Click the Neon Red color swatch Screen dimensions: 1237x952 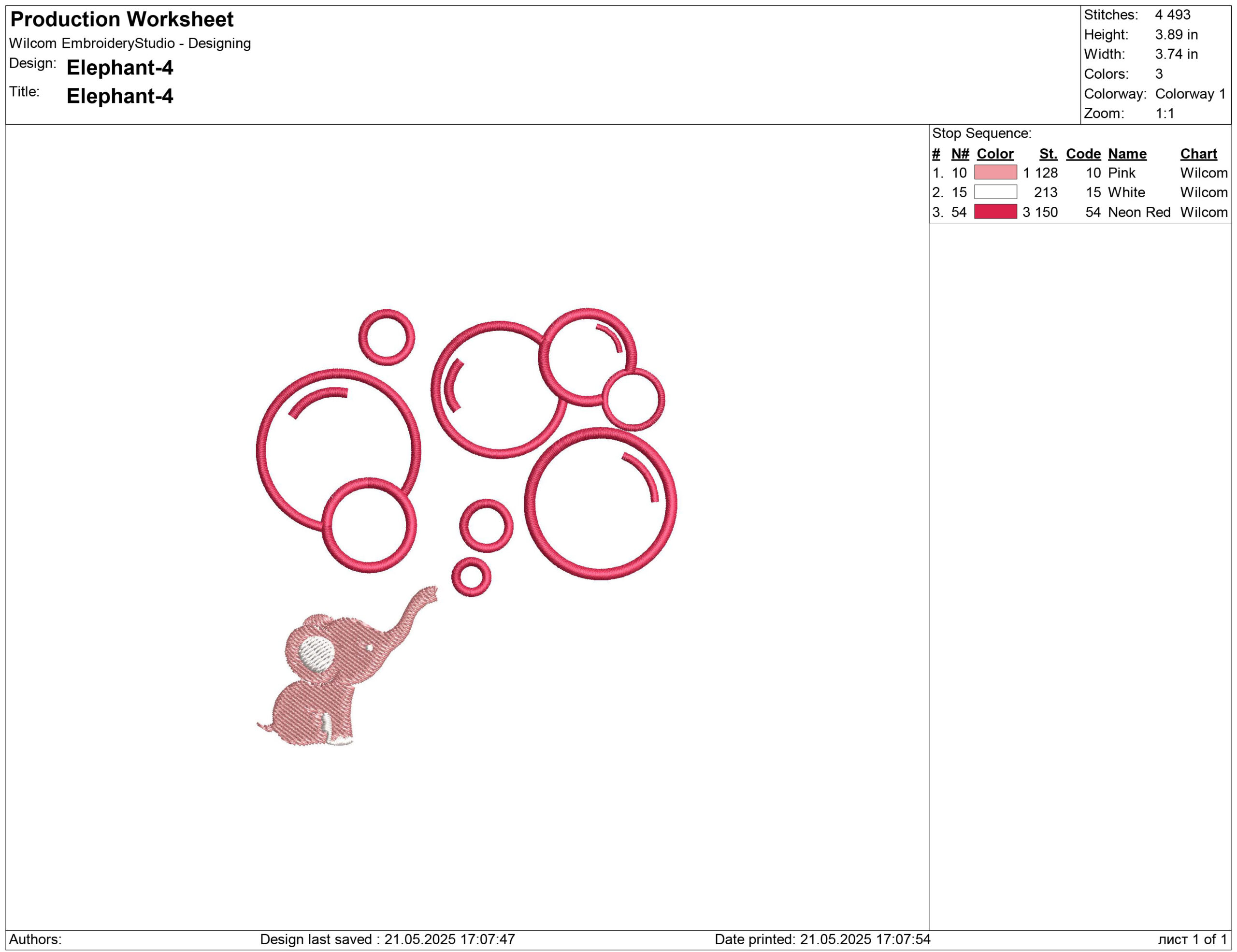tap(995, 212)
